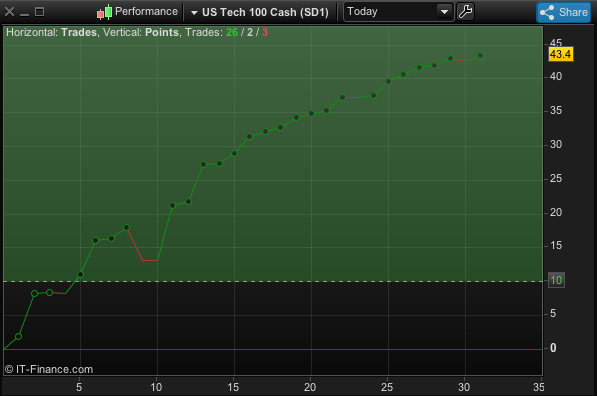
Task: Open the Today period dropdown arrow
Action: coord(444,12)
